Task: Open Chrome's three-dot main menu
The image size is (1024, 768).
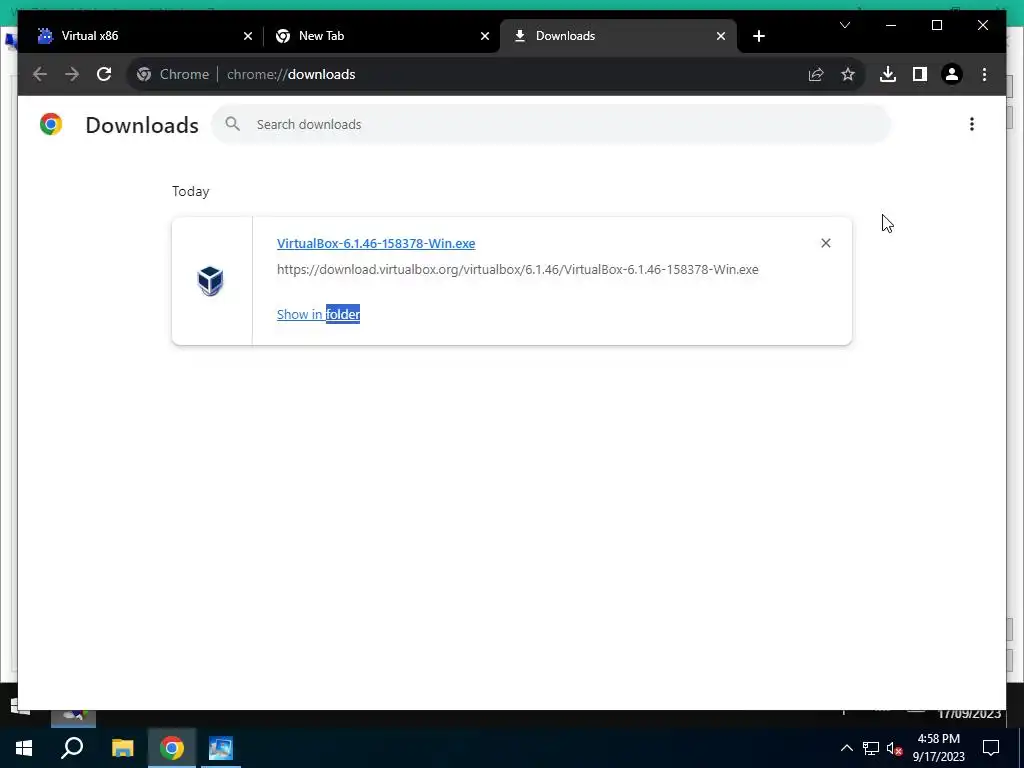Action: pyautogui.click(x=984, y=74)
